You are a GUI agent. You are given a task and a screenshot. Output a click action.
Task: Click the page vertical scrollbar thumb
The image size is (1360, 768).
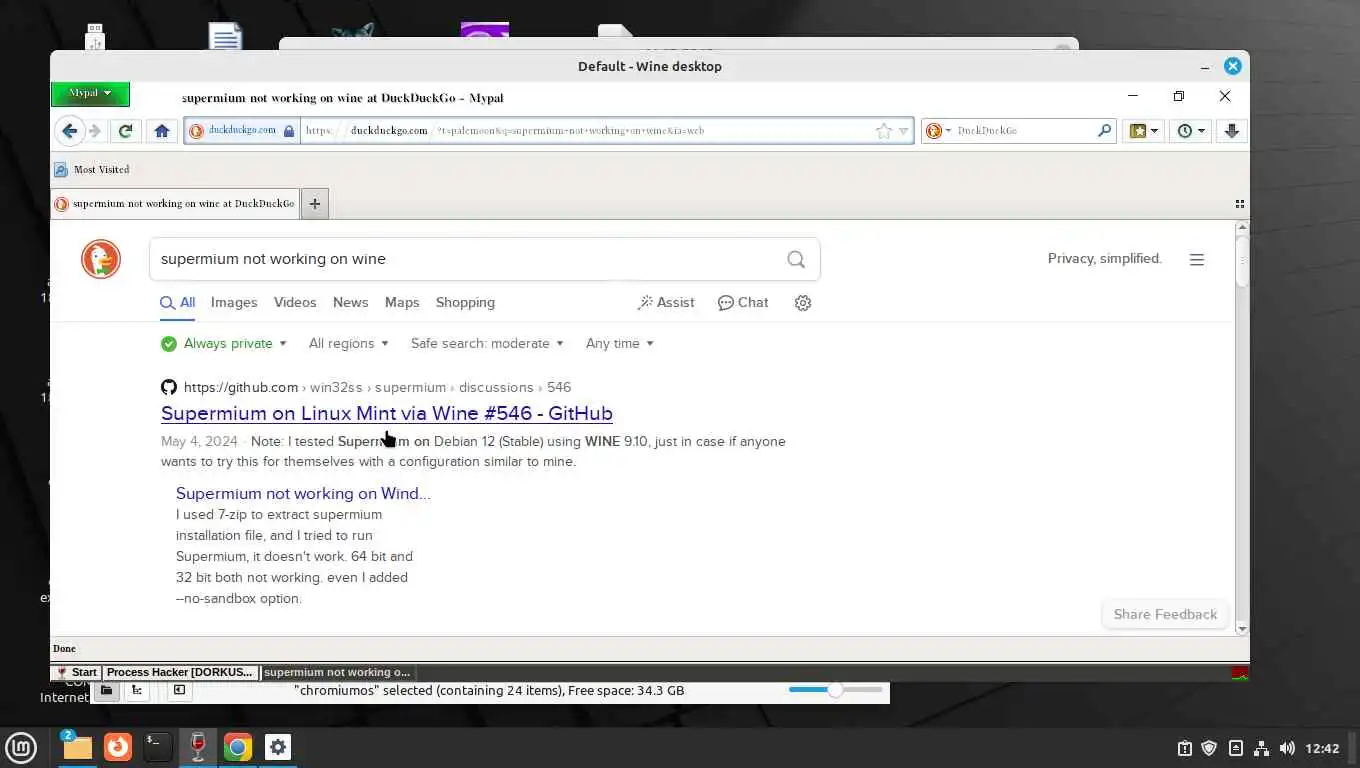(x=1242, y=262)
